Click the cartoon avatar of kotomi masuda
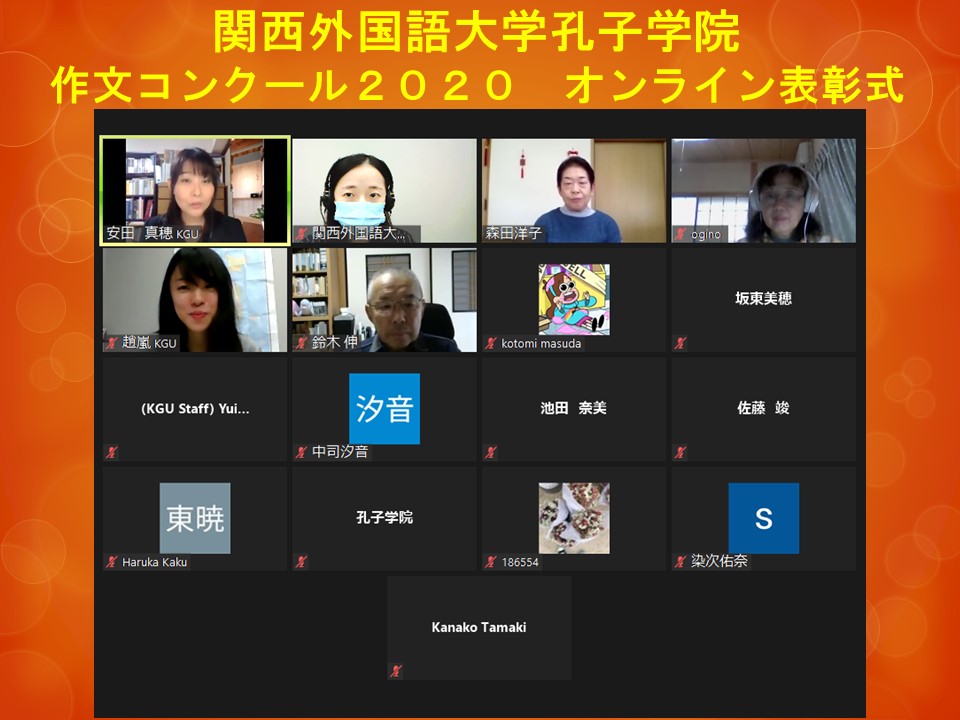The image size is (960, 720). point(573,298)
